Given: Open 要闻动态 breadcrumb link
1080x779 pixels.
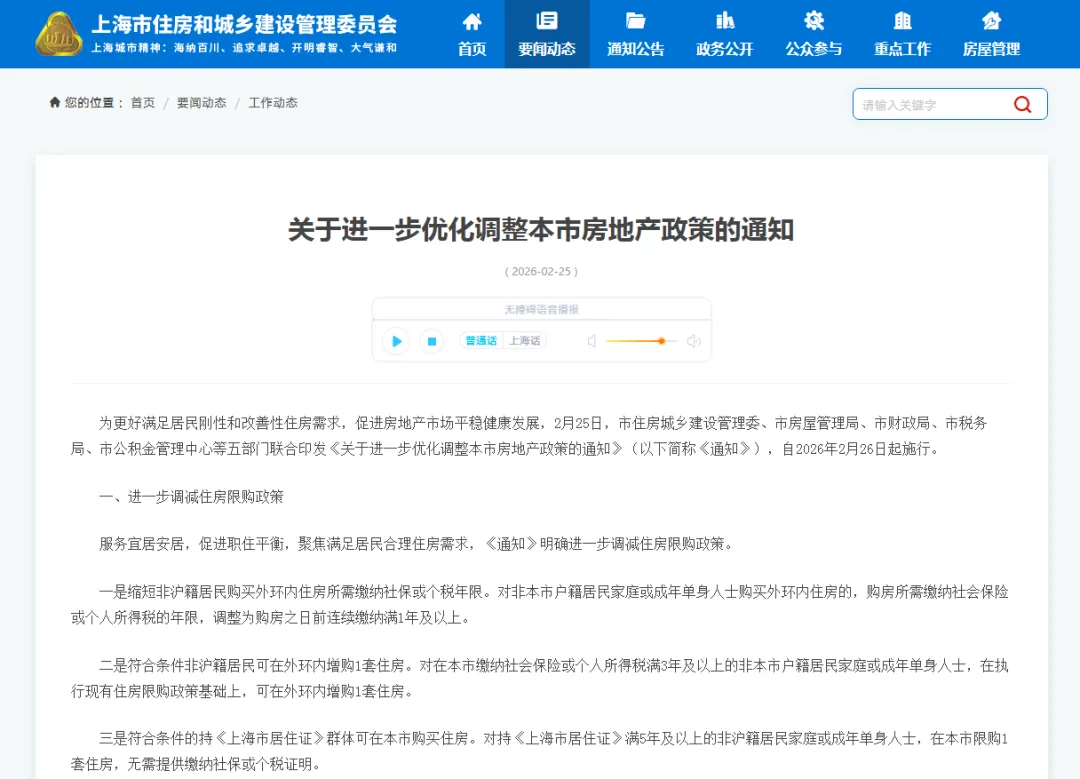Looking at the screenshot, I should 201,103.
